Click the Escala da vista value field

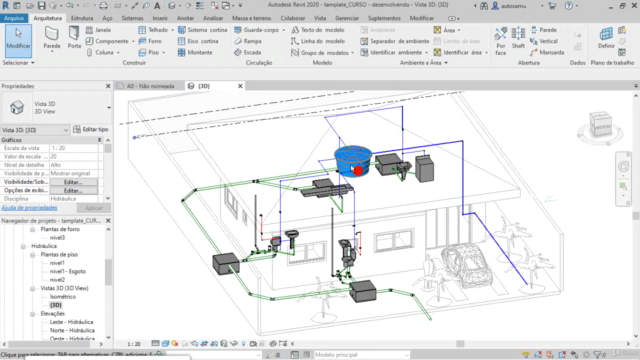coord(74,148)
